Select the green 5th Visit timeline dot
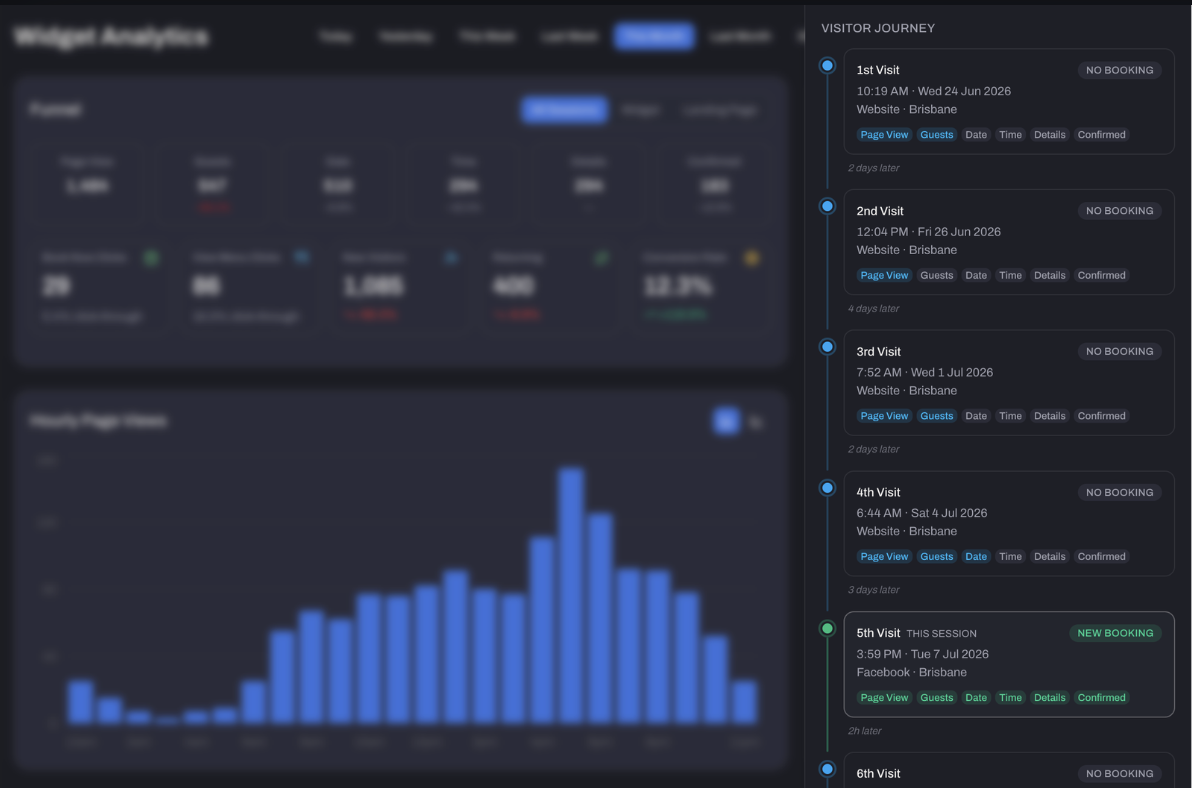 click(x=827, y=628)
